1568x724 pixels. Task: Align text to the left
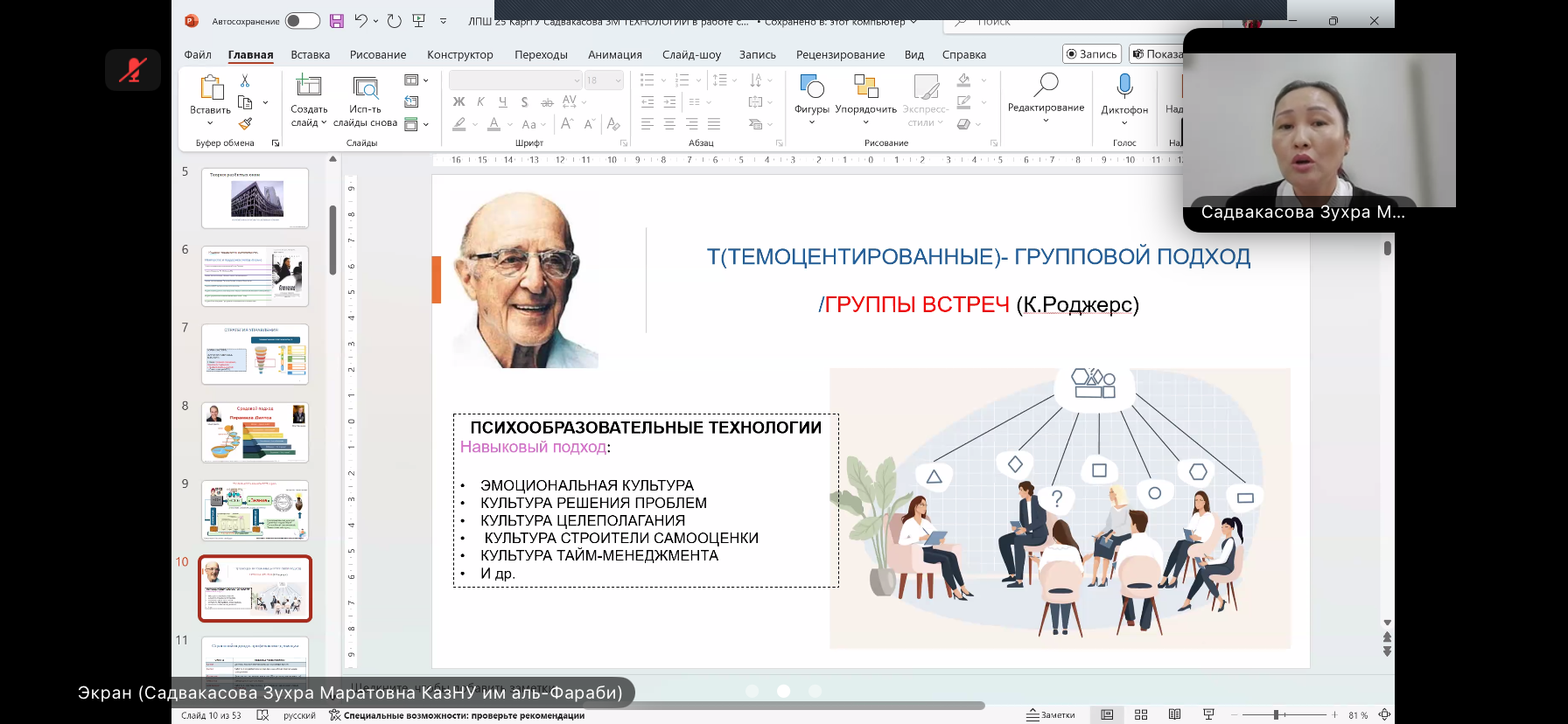pos(647,124)
